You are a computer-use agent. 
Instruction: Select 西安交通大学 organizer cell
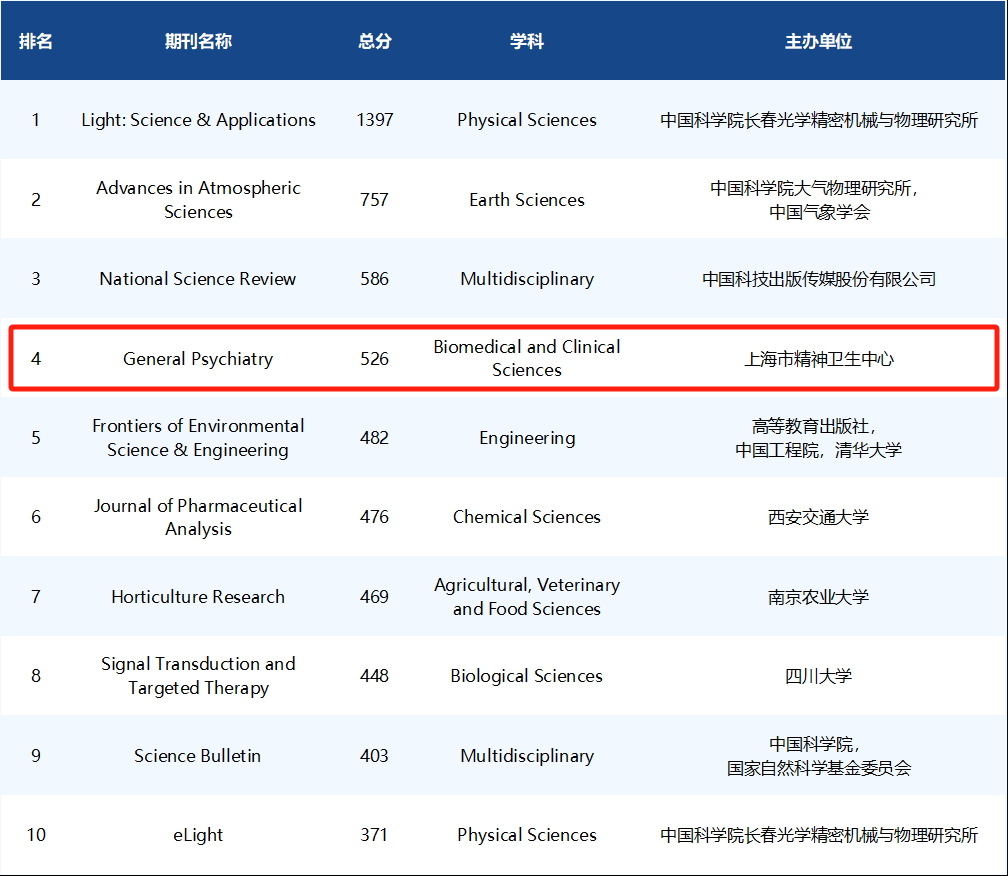tap(818, 517)
